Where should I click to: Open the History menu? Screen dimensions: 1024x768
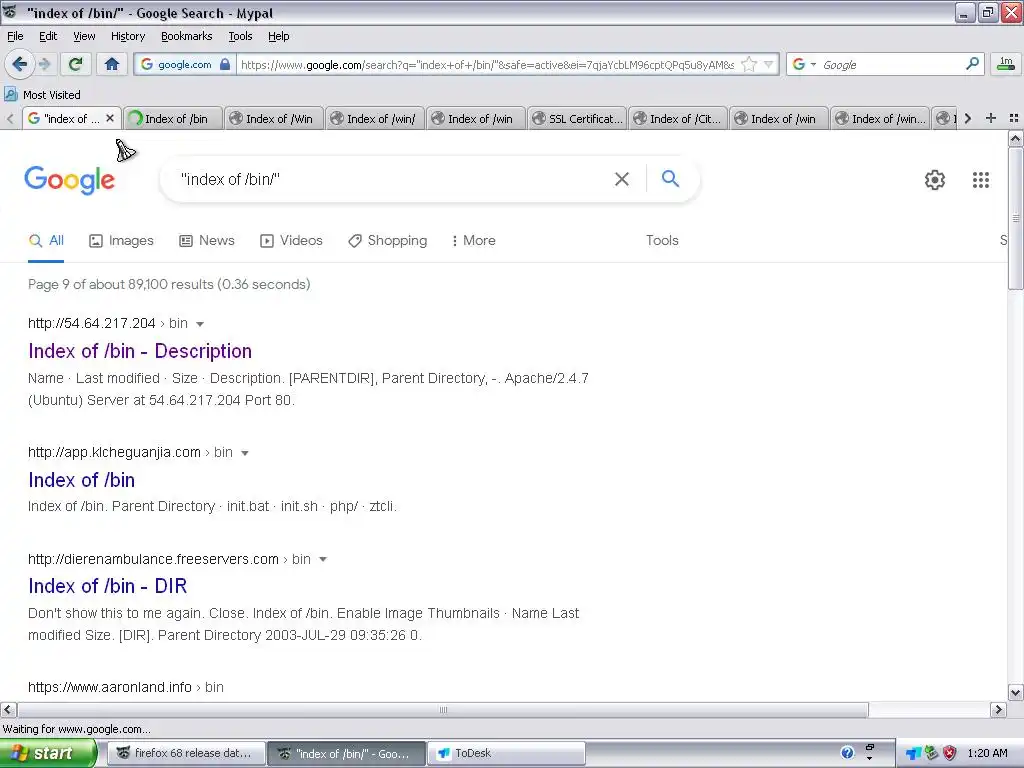point(128,36)
